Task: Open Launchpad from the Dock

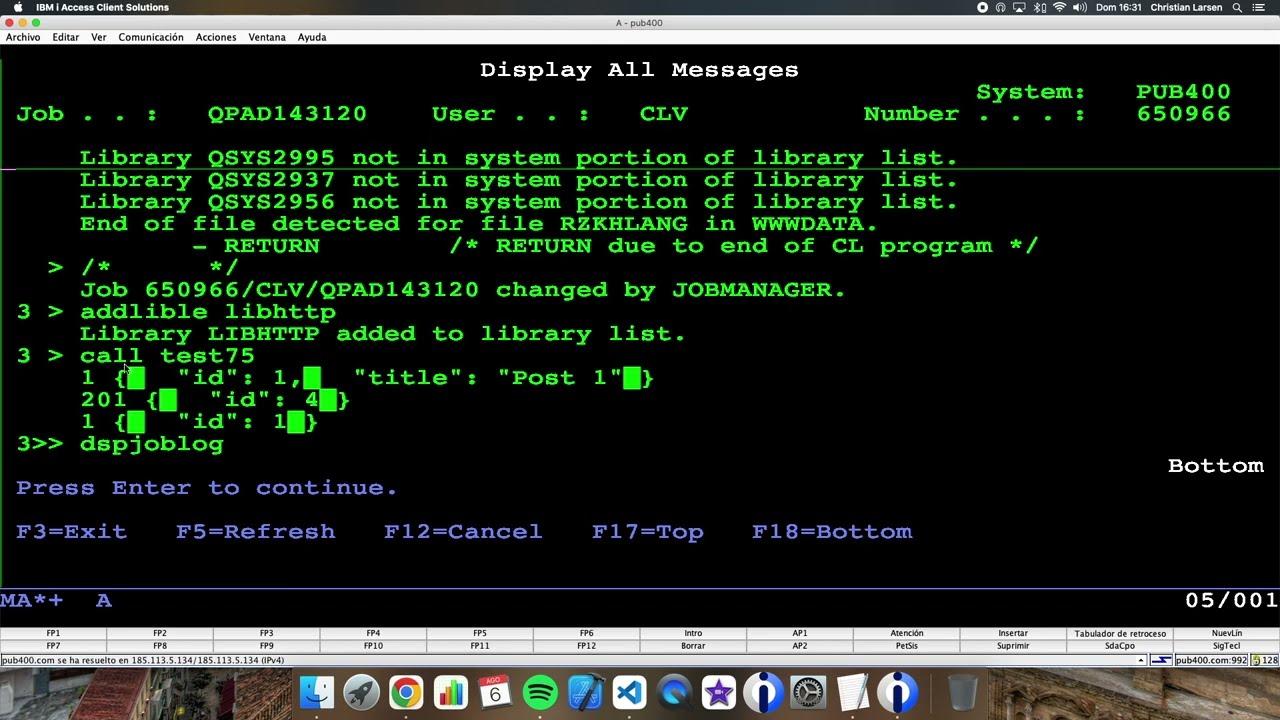Action: [x=361, y=692]
